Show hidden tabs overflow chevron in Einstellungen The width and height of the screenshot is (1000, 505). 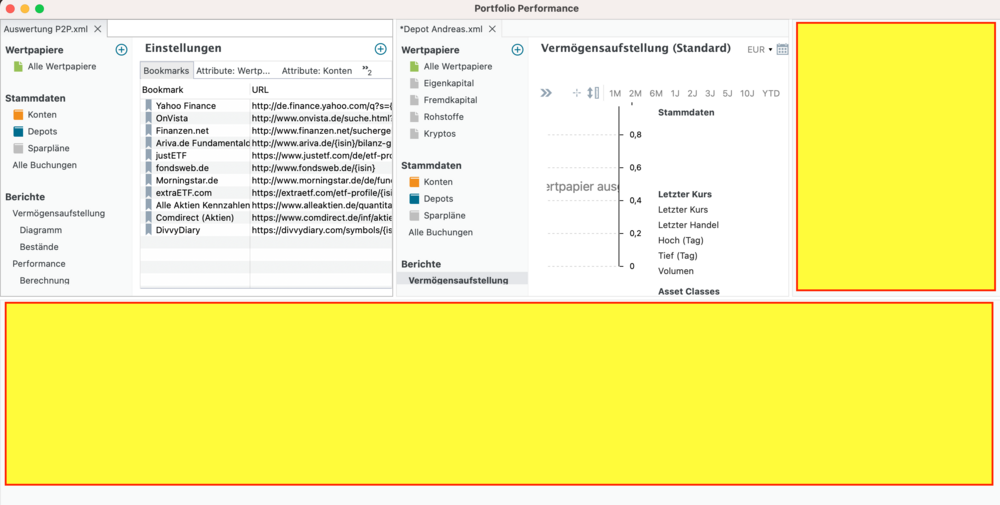tap(367, 70)
